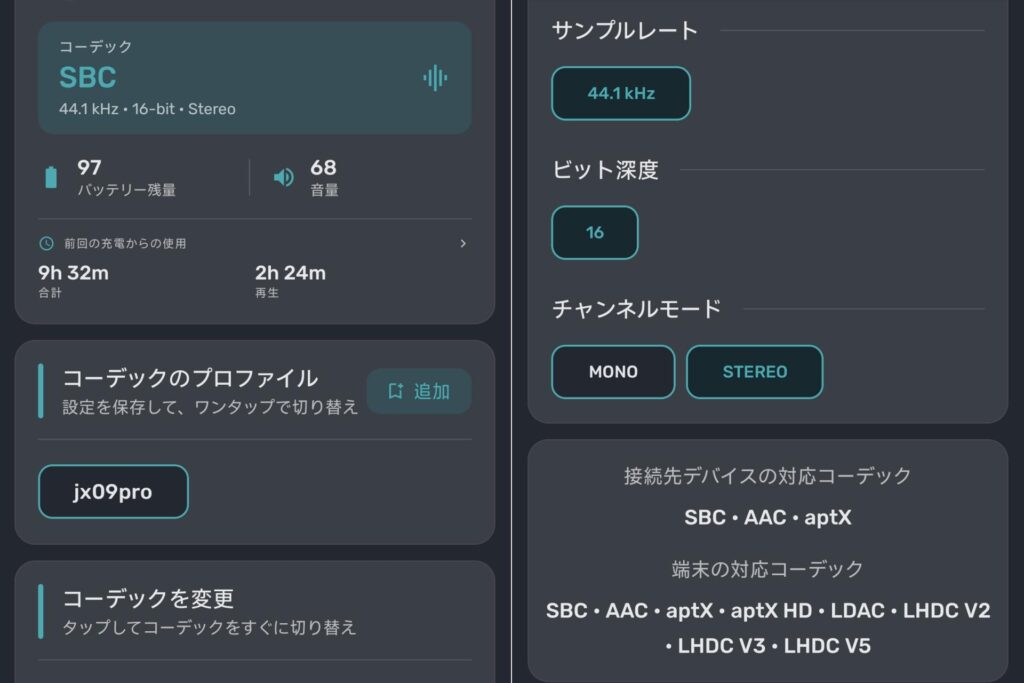
Task: Tap the 接続先デバイスの対応コーデック label
Action: click(x=767, y=476)
